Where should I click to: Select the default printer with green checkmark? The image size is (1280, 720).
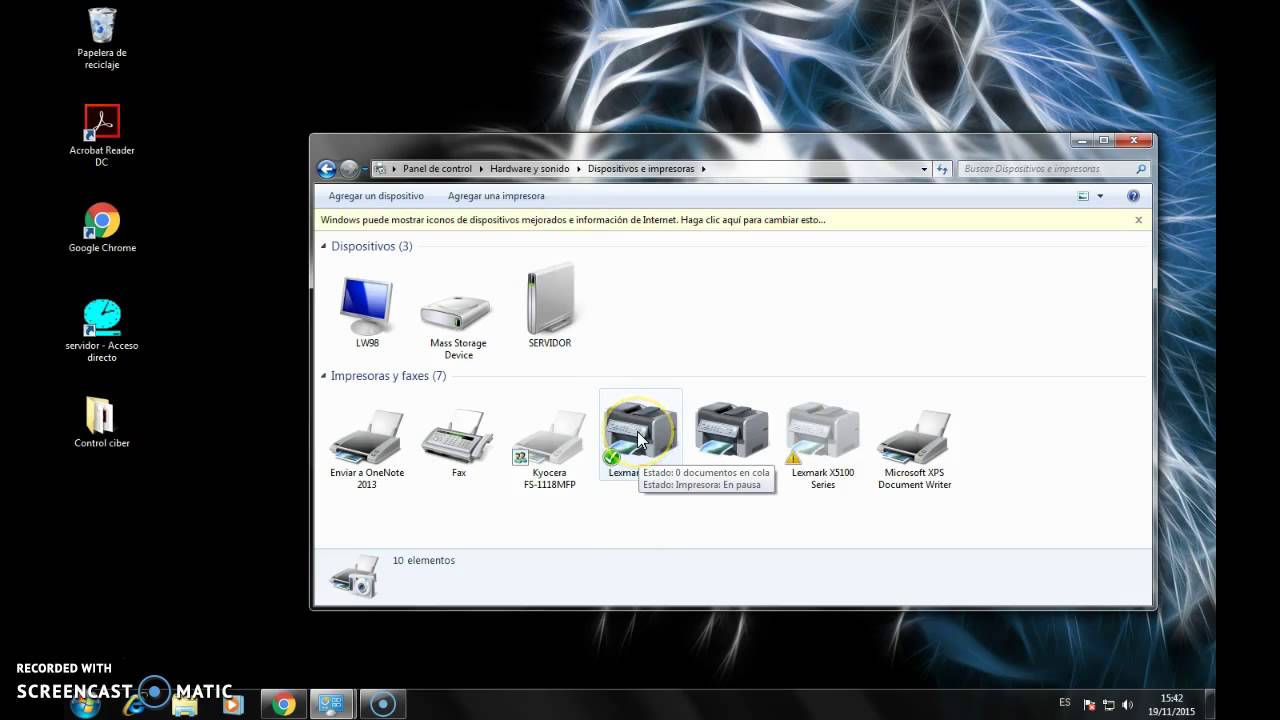[640, 434]
